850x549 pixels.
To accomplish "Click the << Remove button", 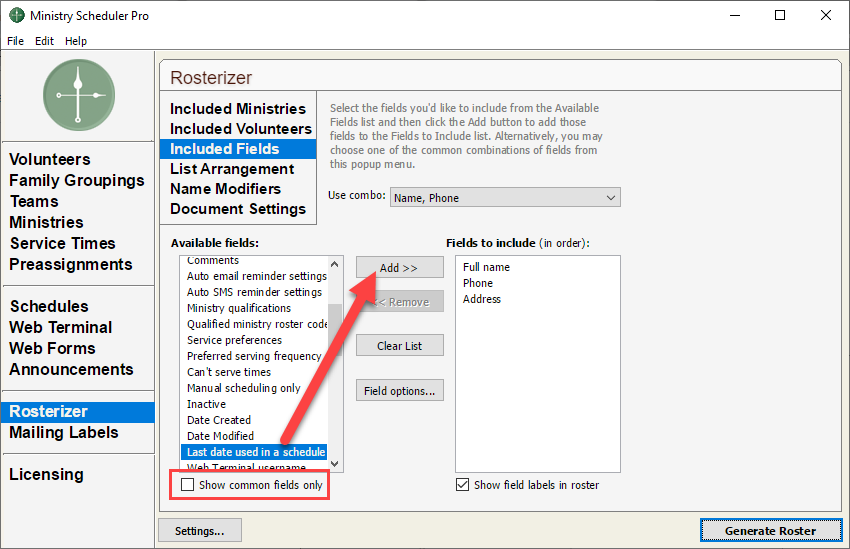I will [x=400, y=302].
